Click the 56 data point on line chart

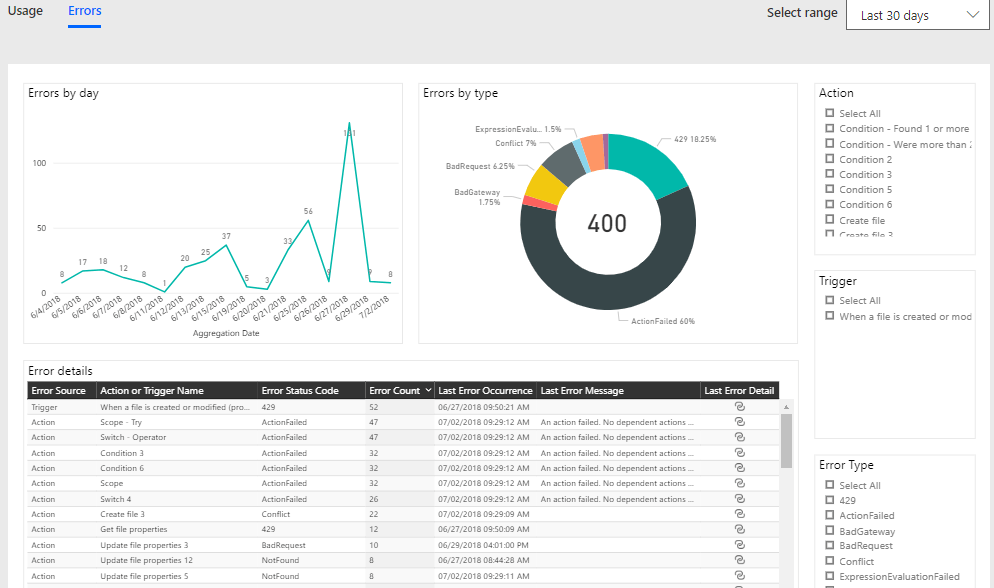(x=308, y=220)
